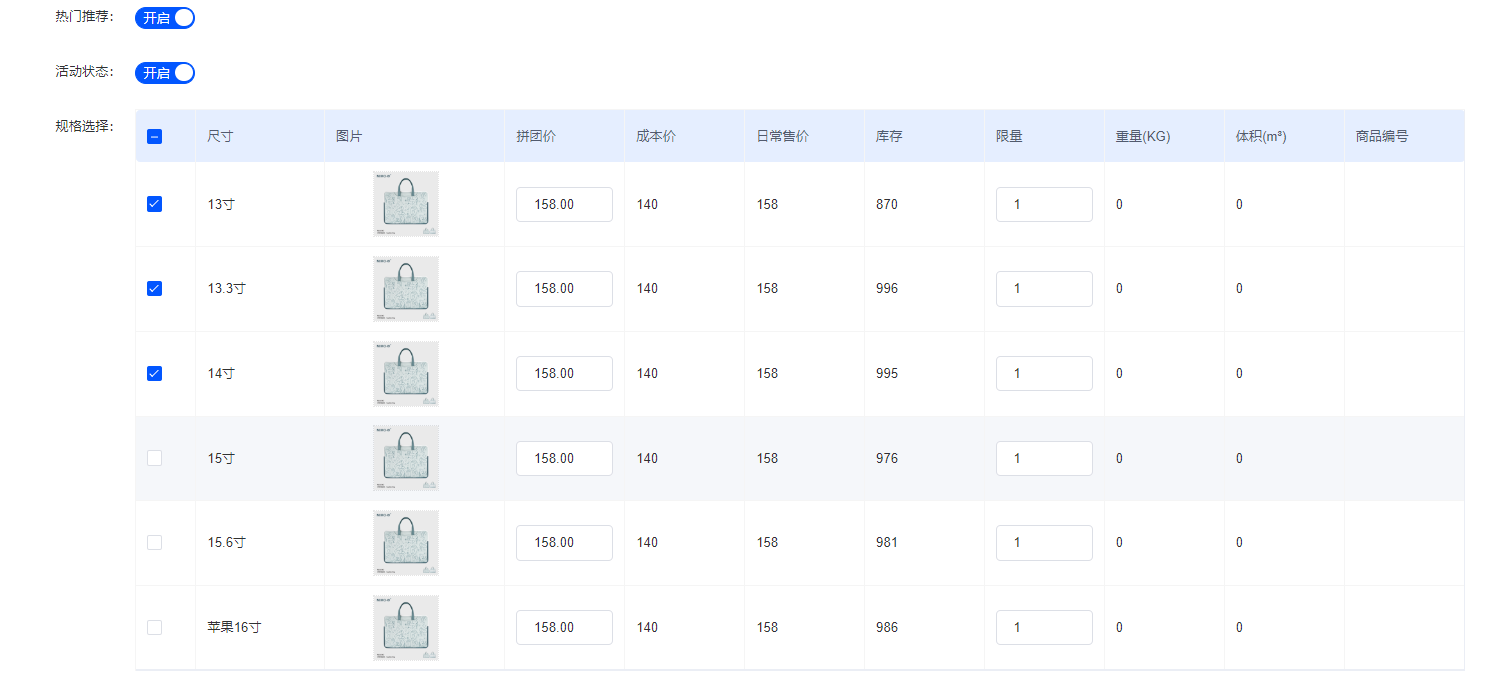Focus the 拼团价 input for 苹果16寸
The height and width of the screenshot is (682, 1498).
tap(564, 627)
